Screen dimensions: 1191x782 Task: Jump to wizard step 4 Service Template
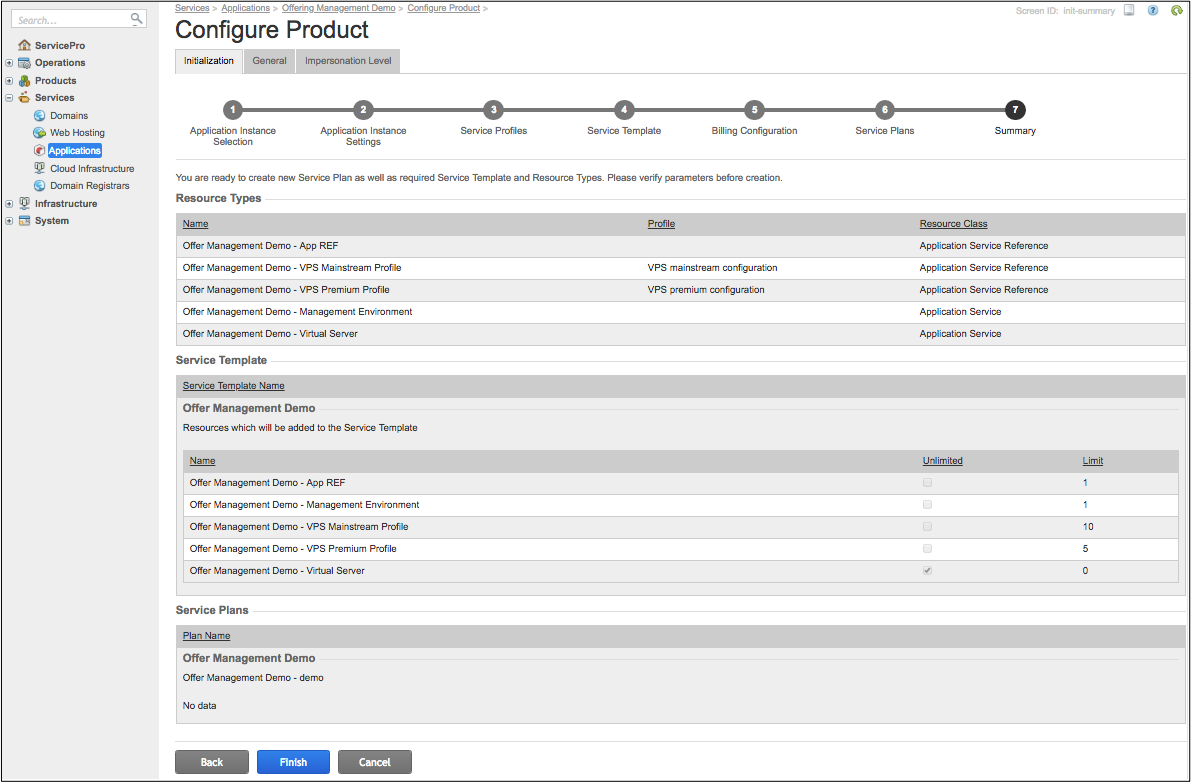(624, 110)
